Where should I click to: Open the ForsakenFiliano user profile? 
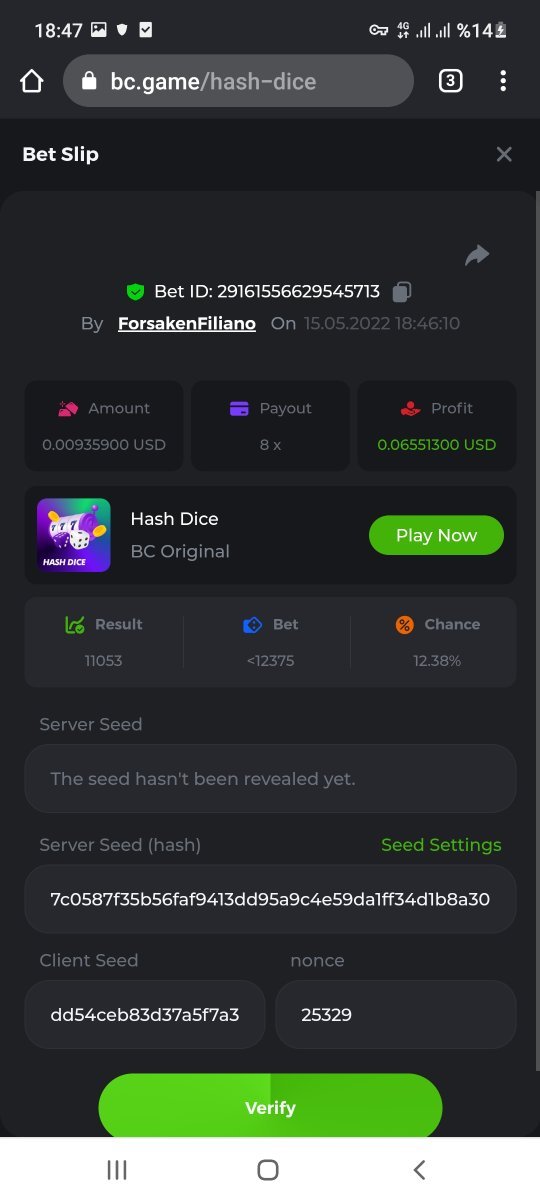coord(187,324)
